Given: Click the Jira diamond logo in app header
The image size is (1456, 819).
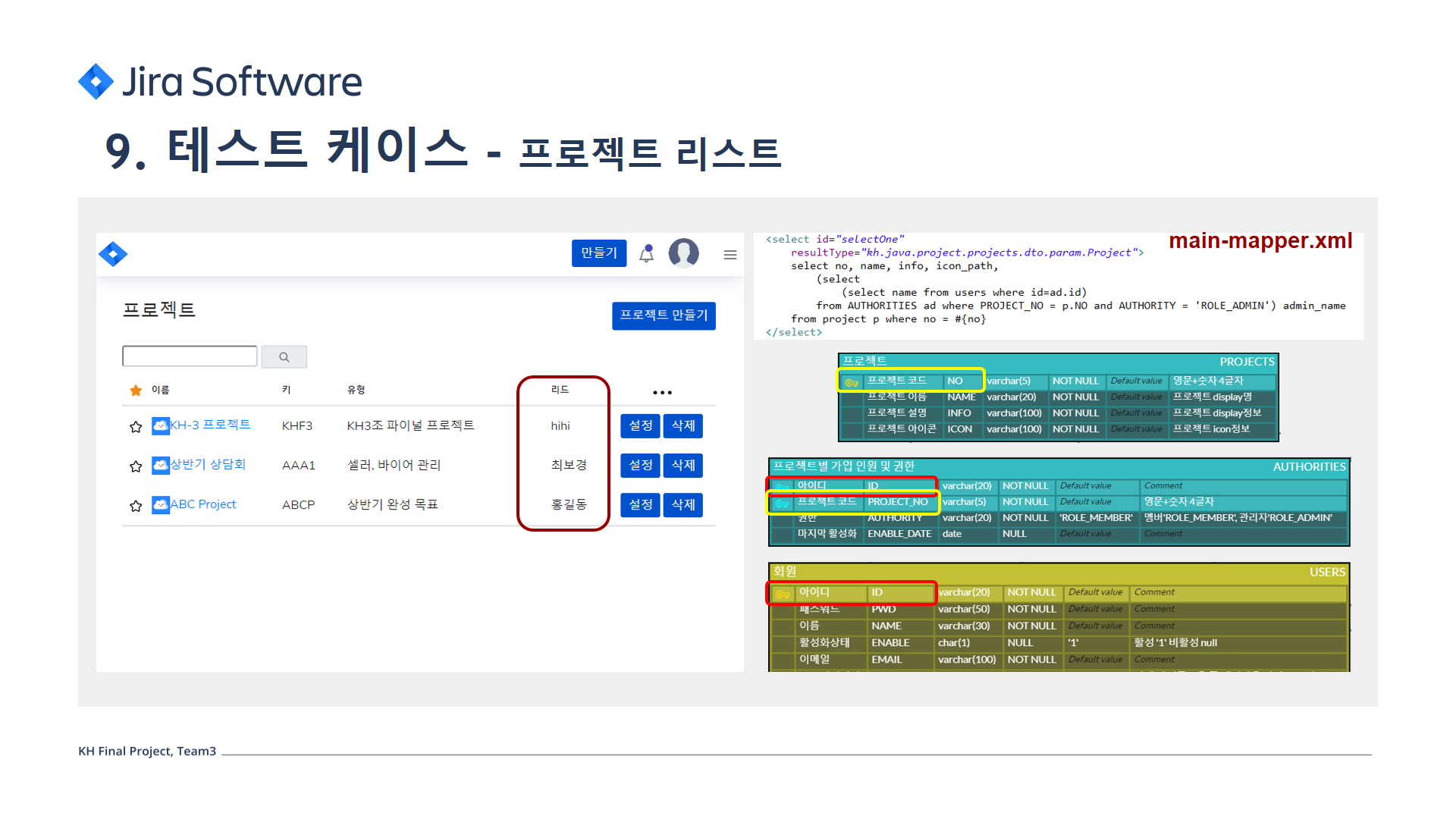Looking at the screenshot, I should (x=113, y=254).
